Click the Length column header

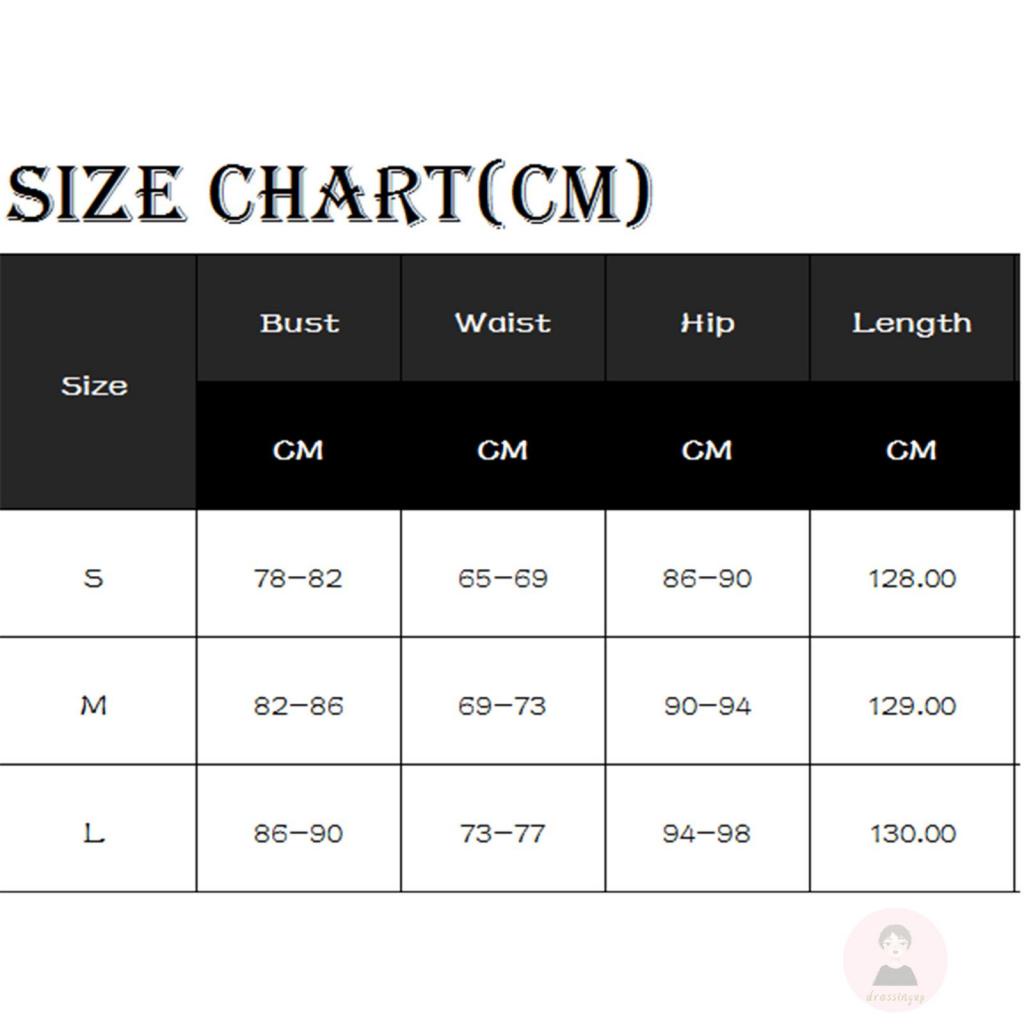pos(911,323)
